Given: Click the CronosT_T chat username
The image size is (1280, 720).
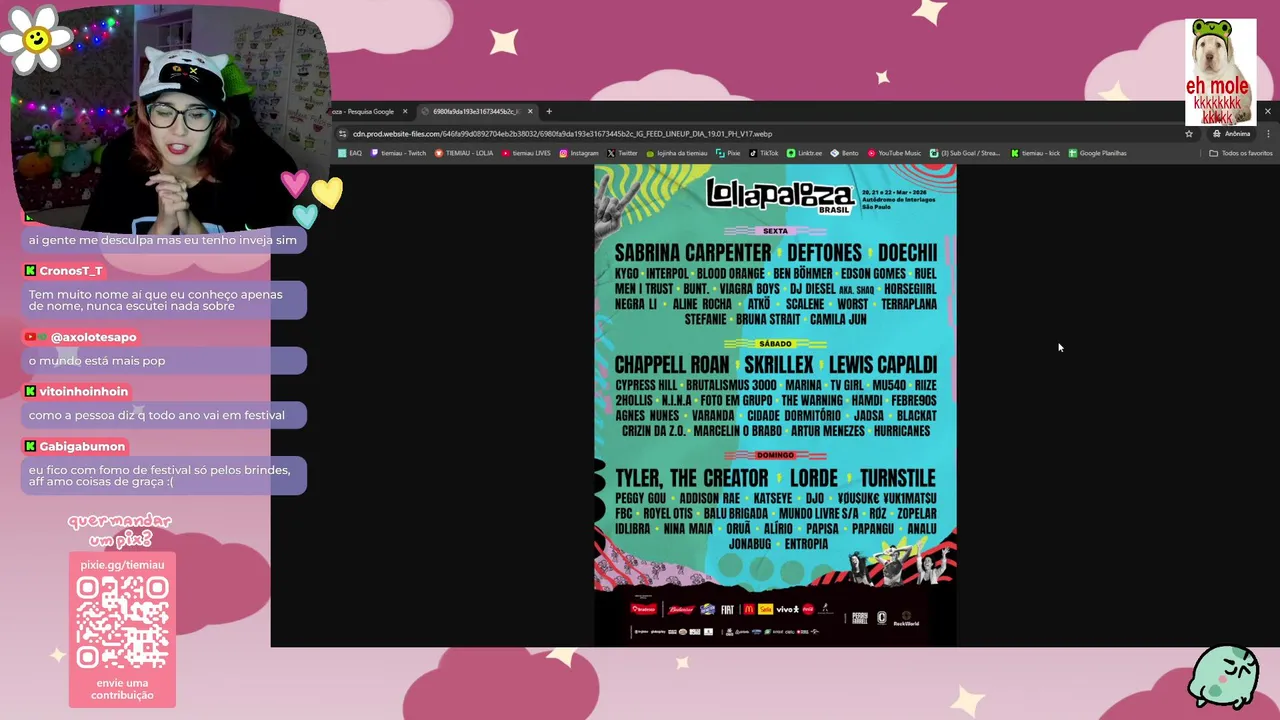Looking at the screenshot, I should [70, 271].
